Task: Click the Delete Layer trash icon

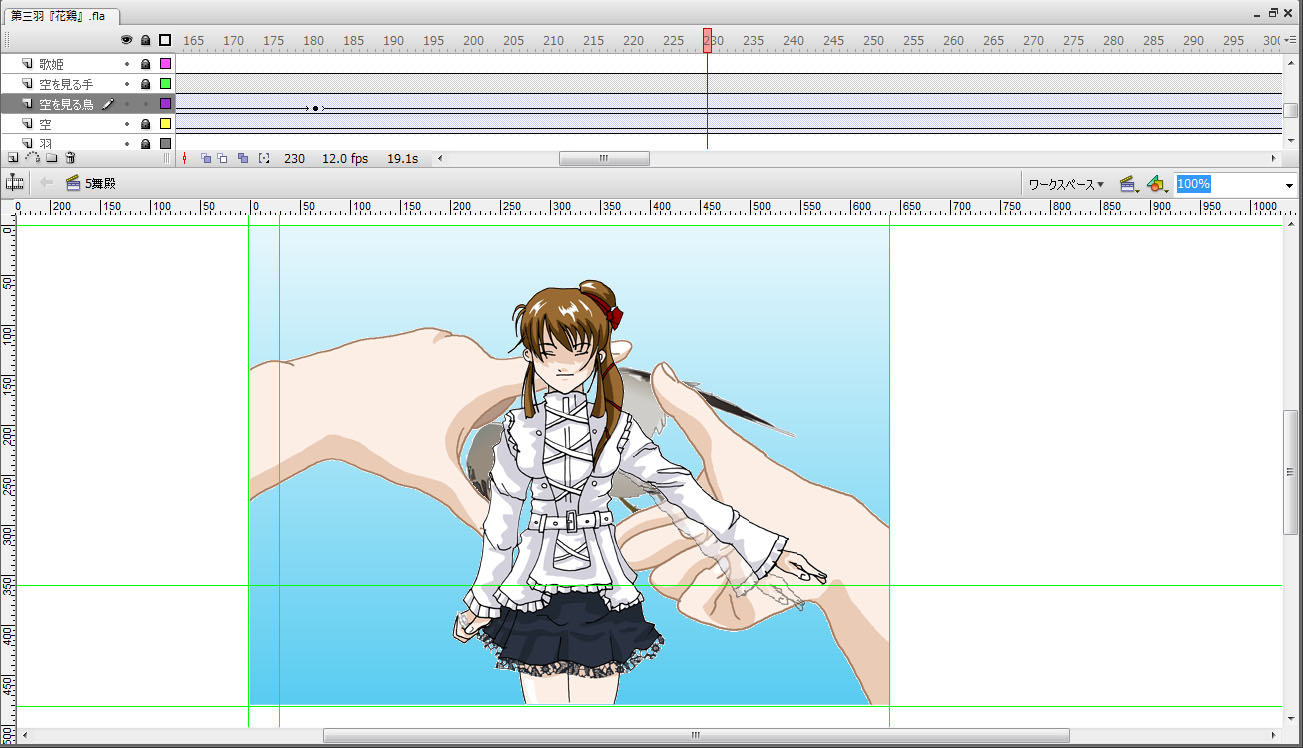Action: click(x=70, y=158)
